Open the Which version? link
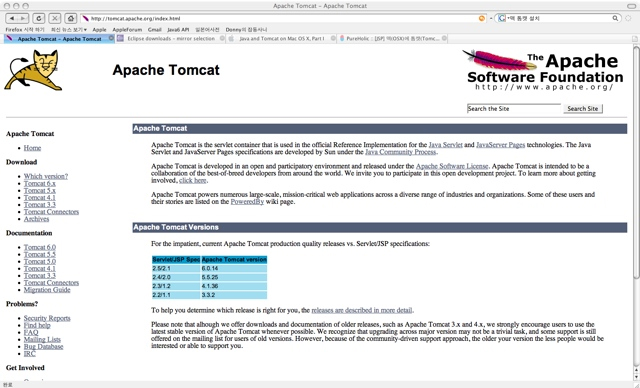Screen dimensions: 640x388 (46, 176)
